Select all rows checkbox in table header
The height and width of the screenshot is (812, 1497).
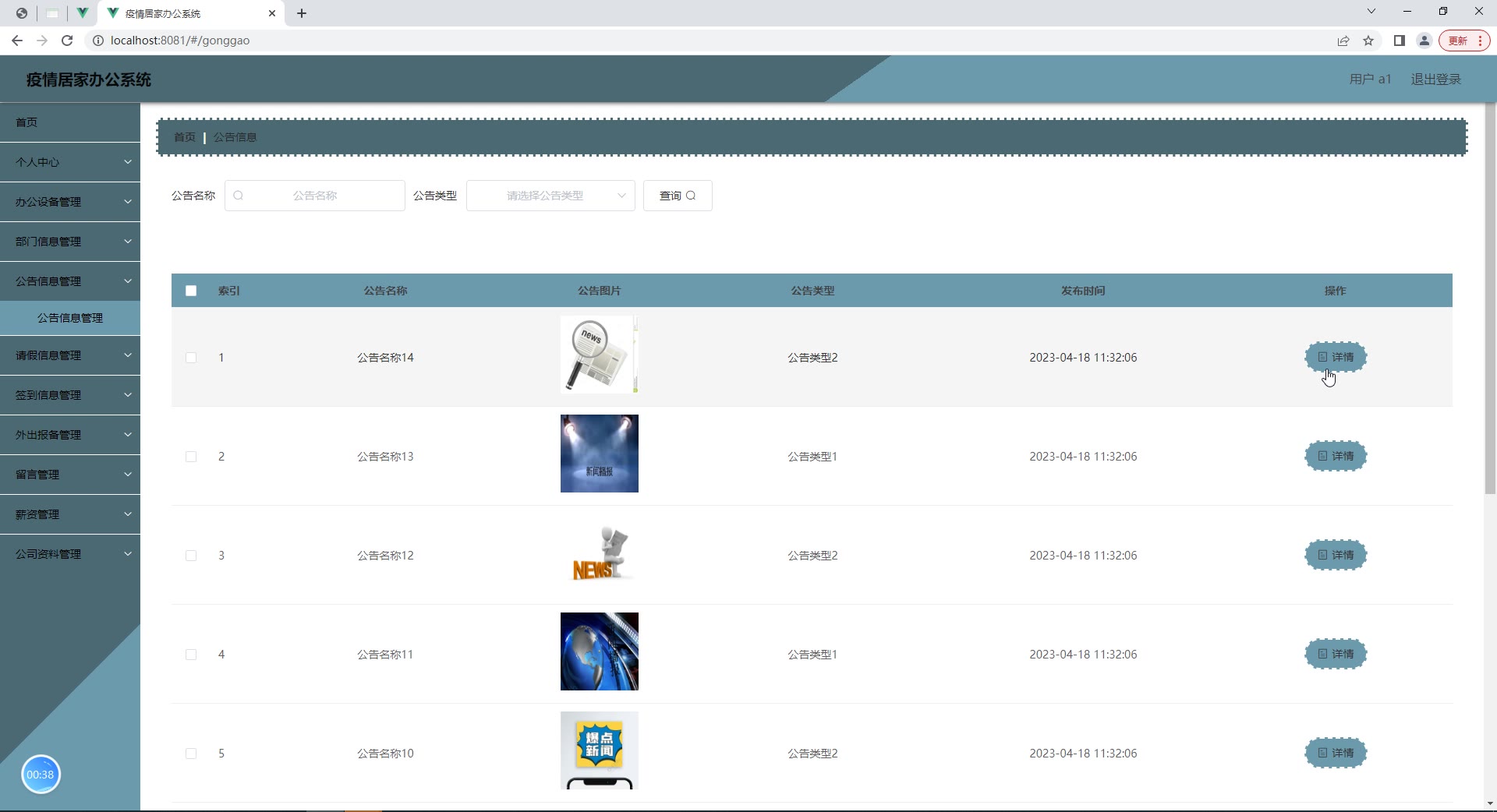[191, 291]
